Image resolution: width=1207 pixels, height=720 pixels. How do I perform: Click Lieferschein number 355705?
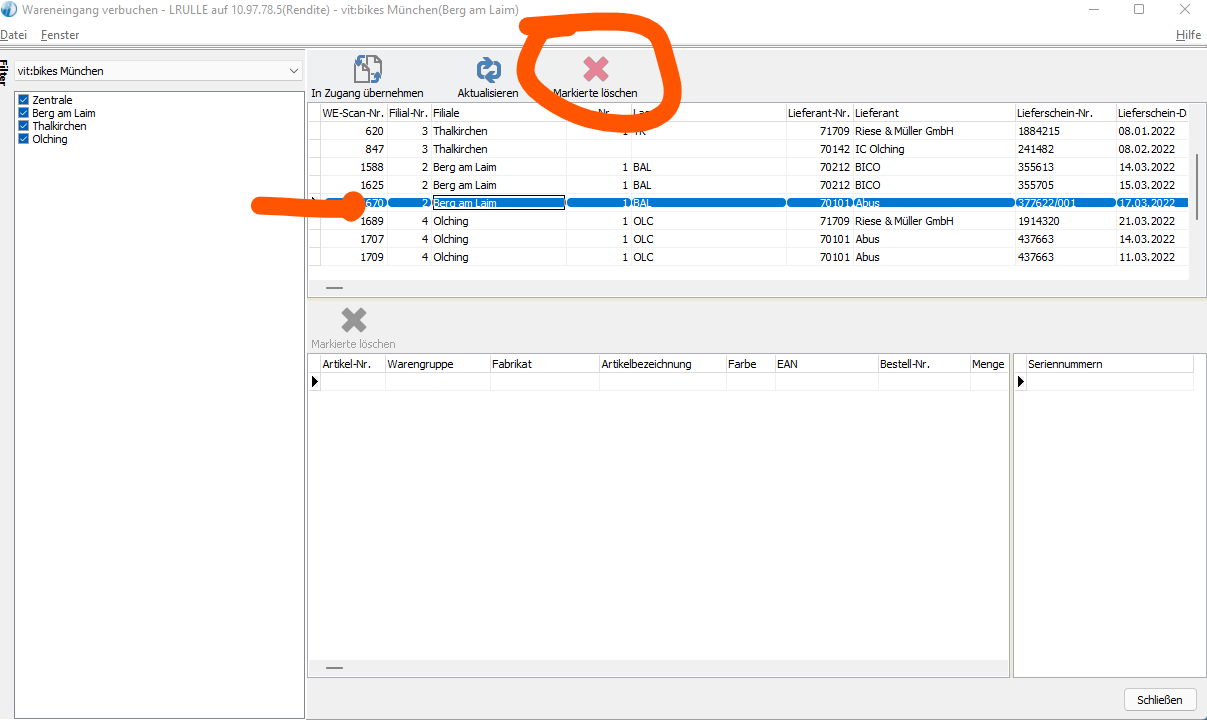(1065, 185)
